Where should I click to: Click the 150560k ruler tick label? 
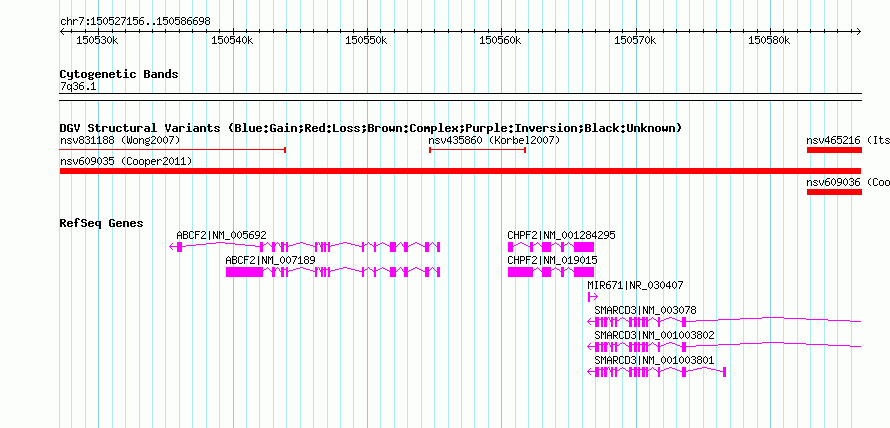(501, 40)
